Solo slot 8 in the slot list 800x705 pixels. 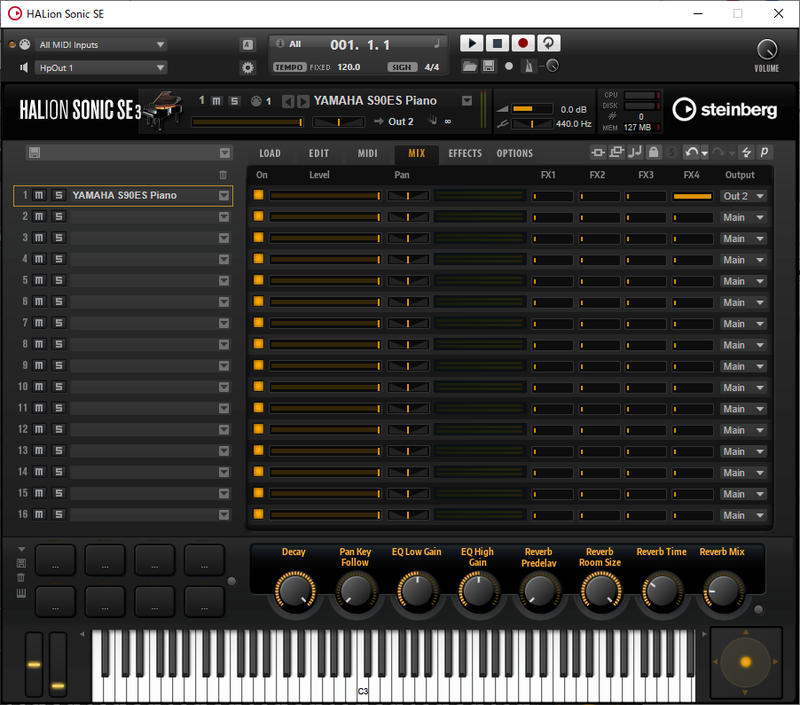(59, 344)
